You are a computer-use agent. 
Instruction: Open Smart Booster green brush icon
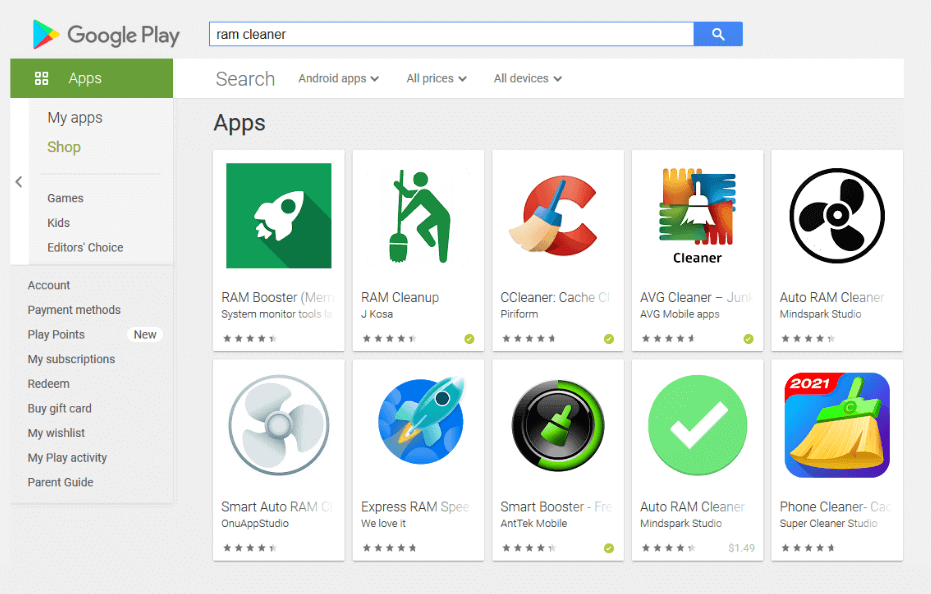(x=558, y=425)
